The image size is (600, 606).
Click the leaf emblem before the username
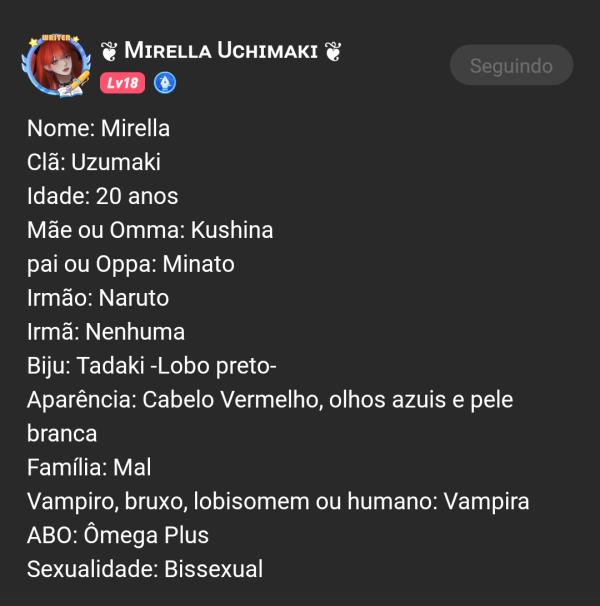pyautogui.click(x=109, y=51)
